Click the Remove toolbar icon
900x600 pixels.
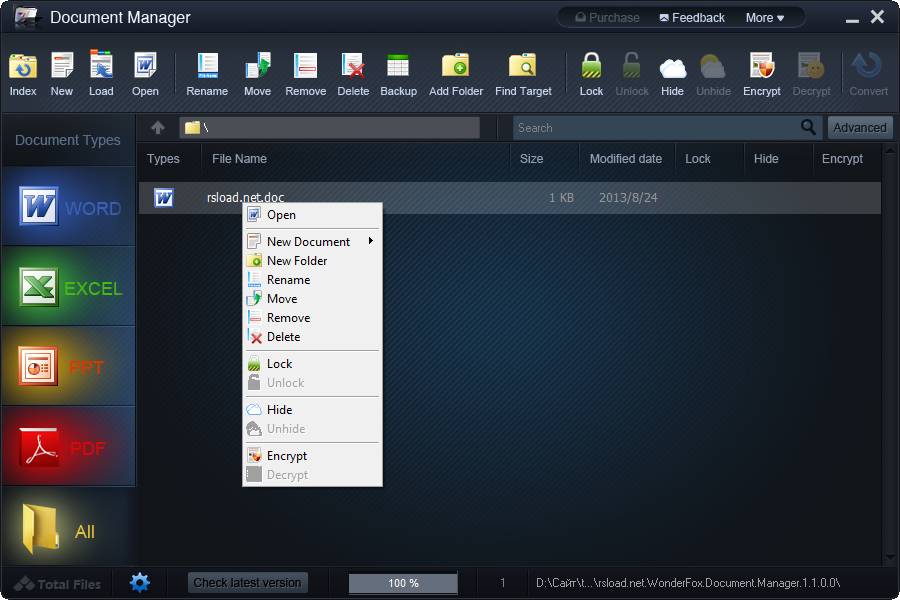pos(305,65)
